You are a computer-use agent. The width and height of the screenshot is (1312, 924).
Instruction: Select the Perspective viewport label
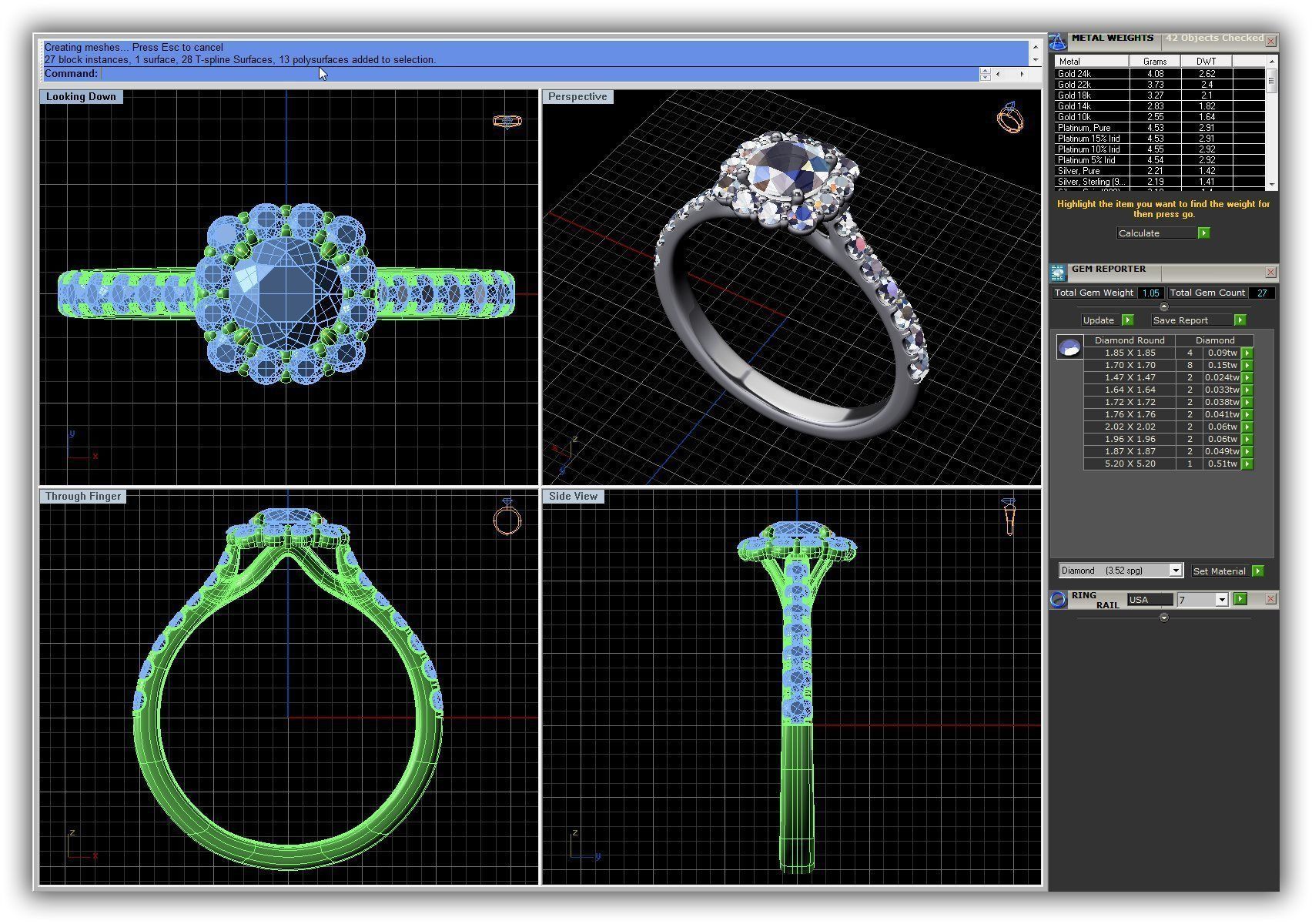point(577,97)
